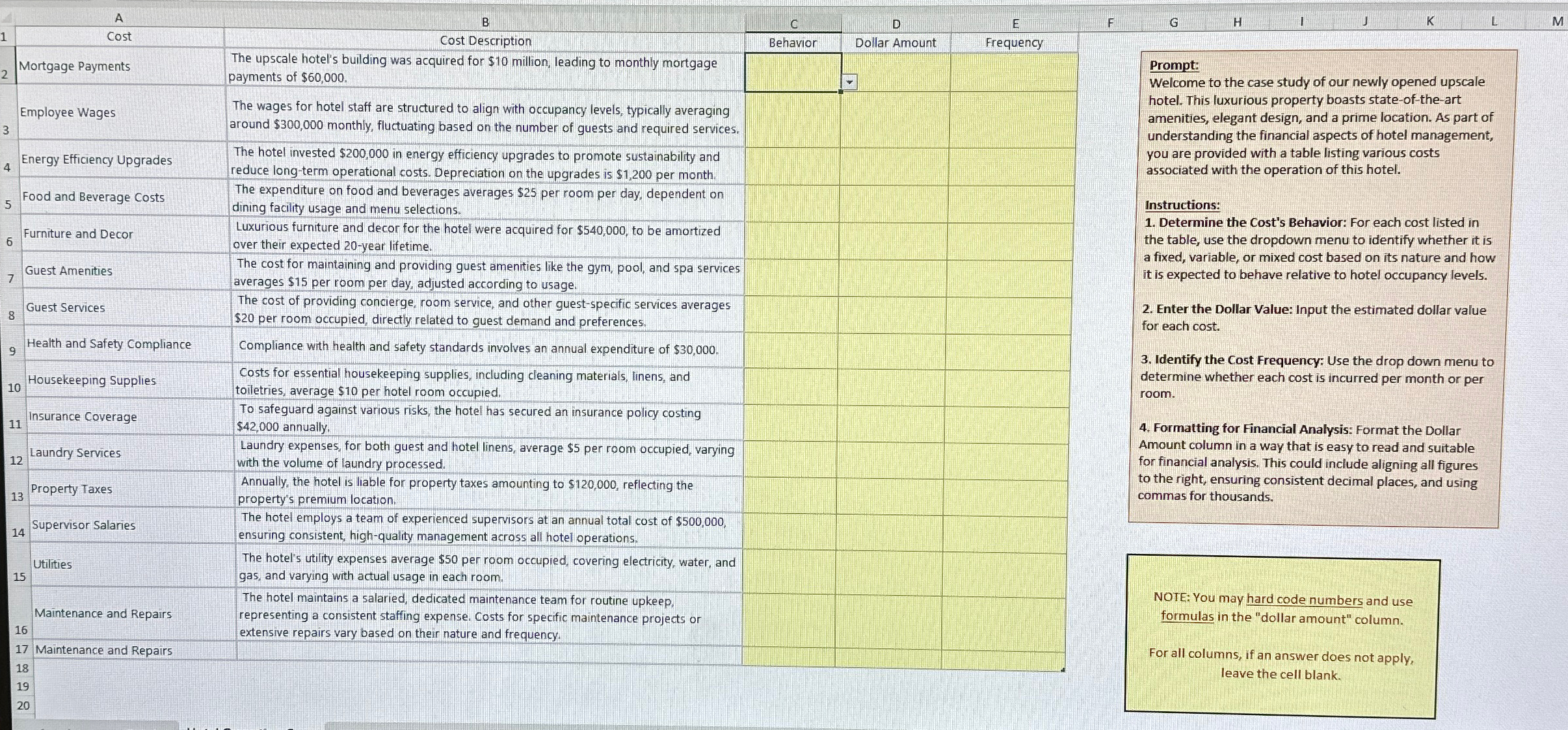Open the Behavior dropdown arrow in row 2

pos(849,83)
